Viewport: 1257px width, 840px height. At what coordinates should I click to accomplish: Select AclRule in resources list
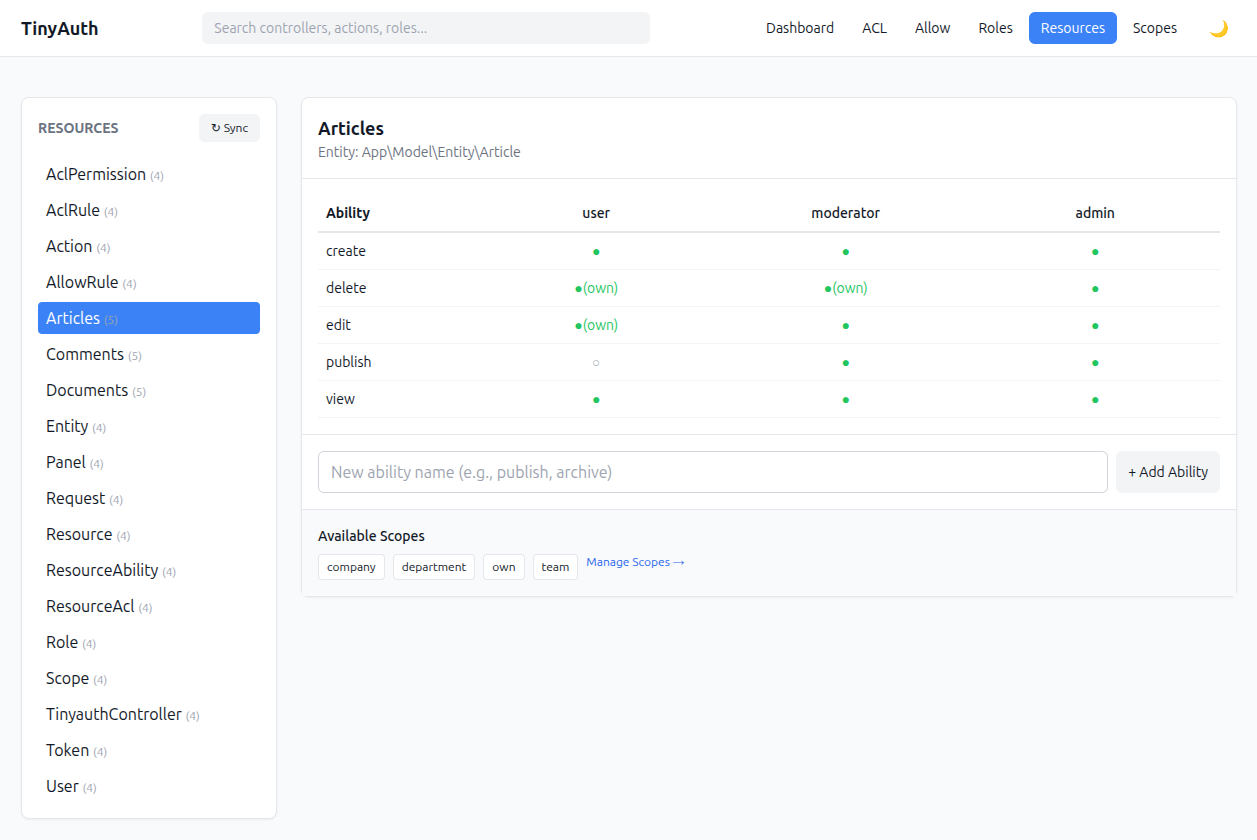[149, 210]
